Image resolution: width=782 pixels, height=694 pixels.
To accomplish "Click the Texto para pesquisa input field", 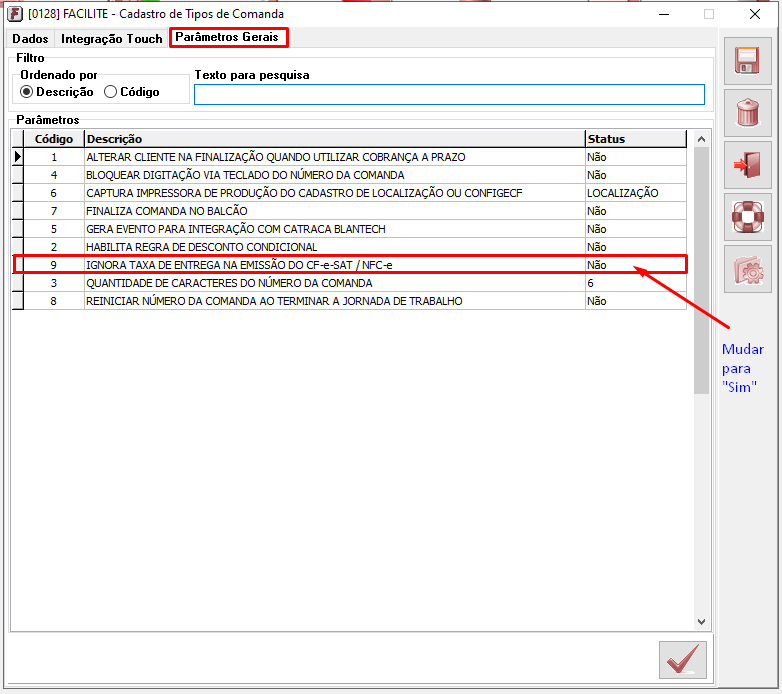I will pos(449,95).
